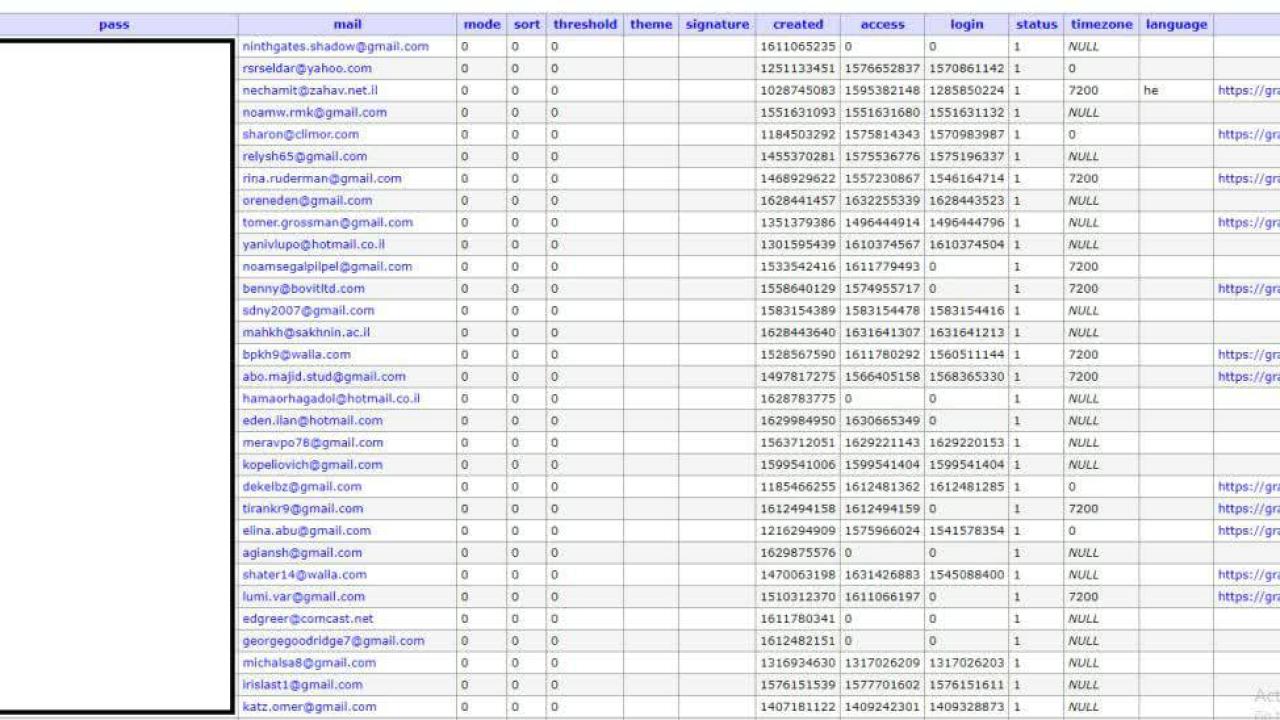
Task: Click the access value 1566405158
Action: 882,376
